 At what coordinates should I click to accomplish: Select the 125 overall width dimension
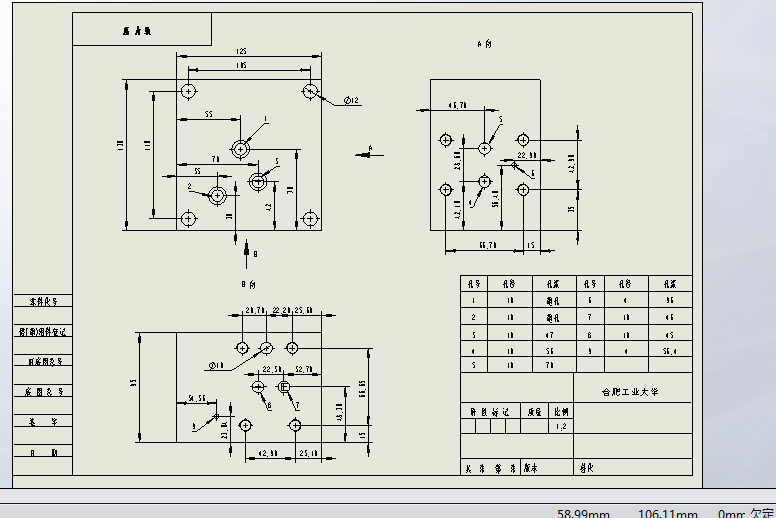pos(242,51)
